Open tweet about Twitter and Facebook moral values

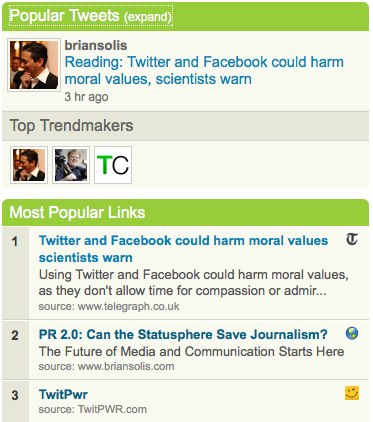pos(204,71)
